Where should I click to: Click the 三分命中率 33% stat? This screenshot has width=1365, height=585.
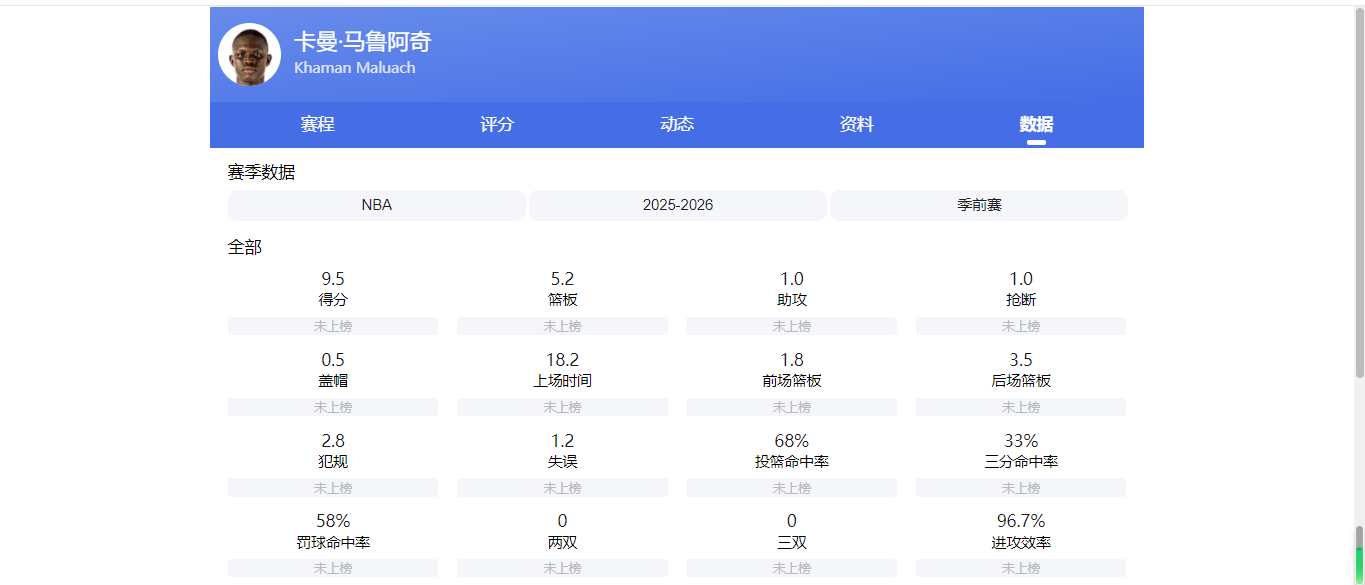coord(1021,451)
